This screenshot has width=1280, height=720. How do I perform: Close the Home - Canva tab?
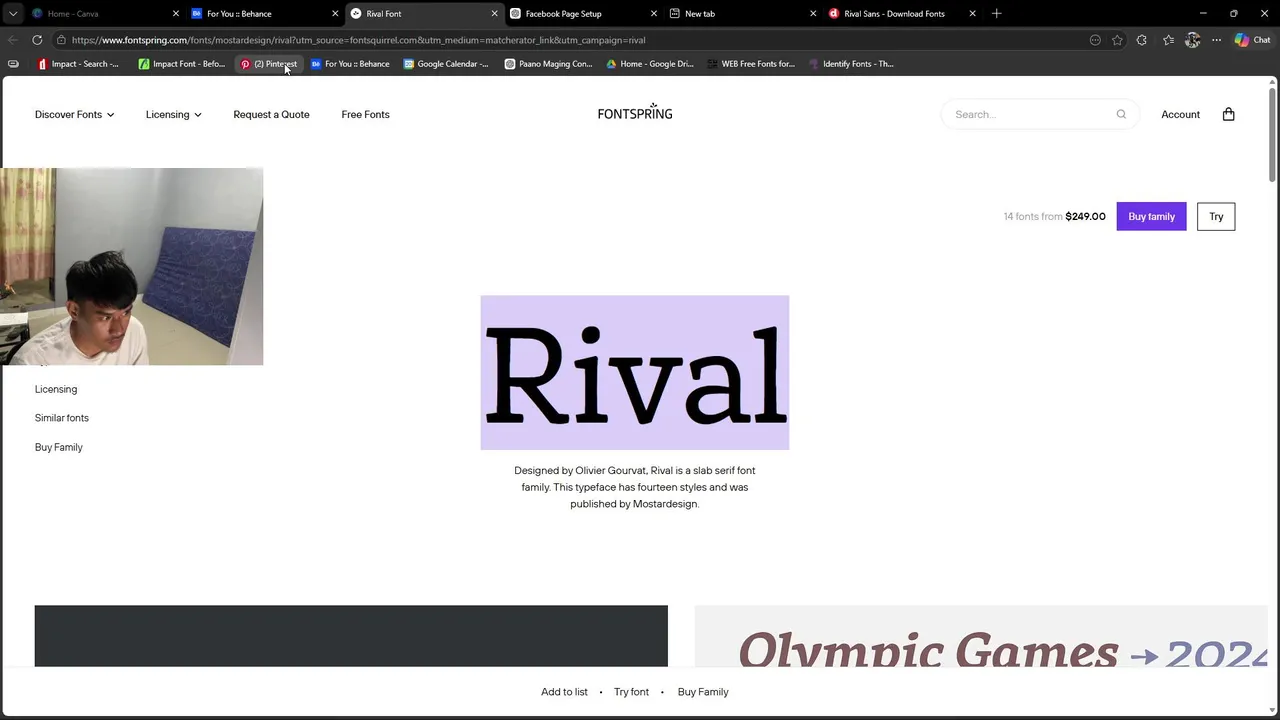(176, 14)
